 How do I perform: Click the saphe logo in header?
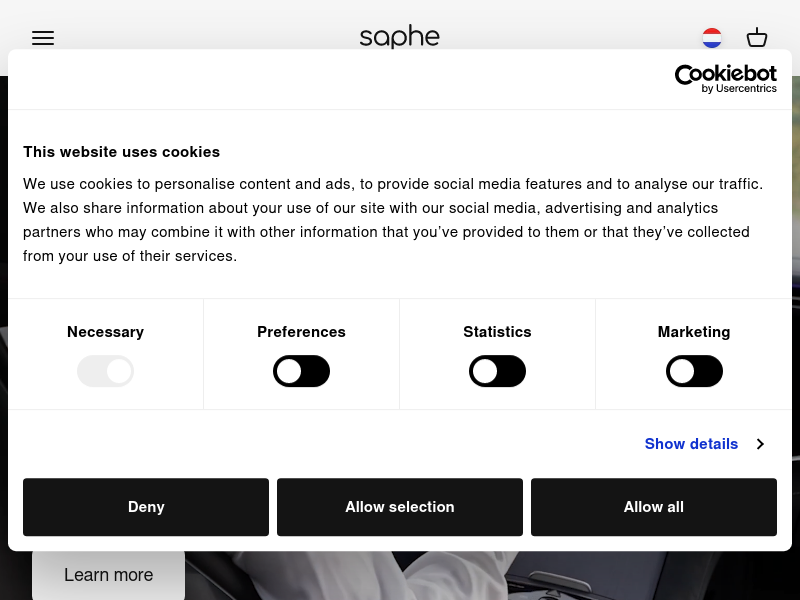[399, 37]
